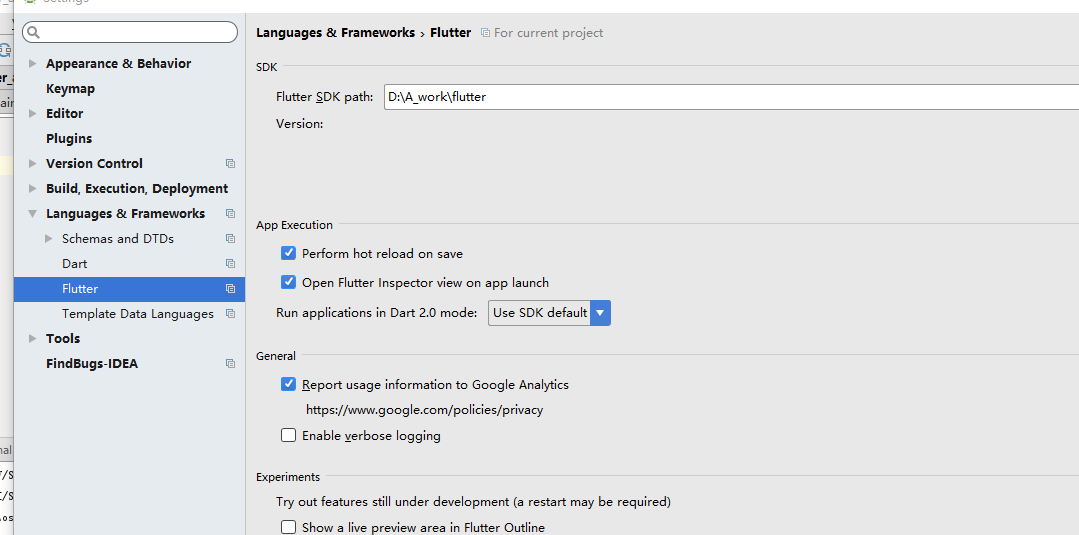Viewport: 1079px width, 535px height.
Task: Open Template Data Languages settings
Action: pyautogui.click(x=138, y=314)
